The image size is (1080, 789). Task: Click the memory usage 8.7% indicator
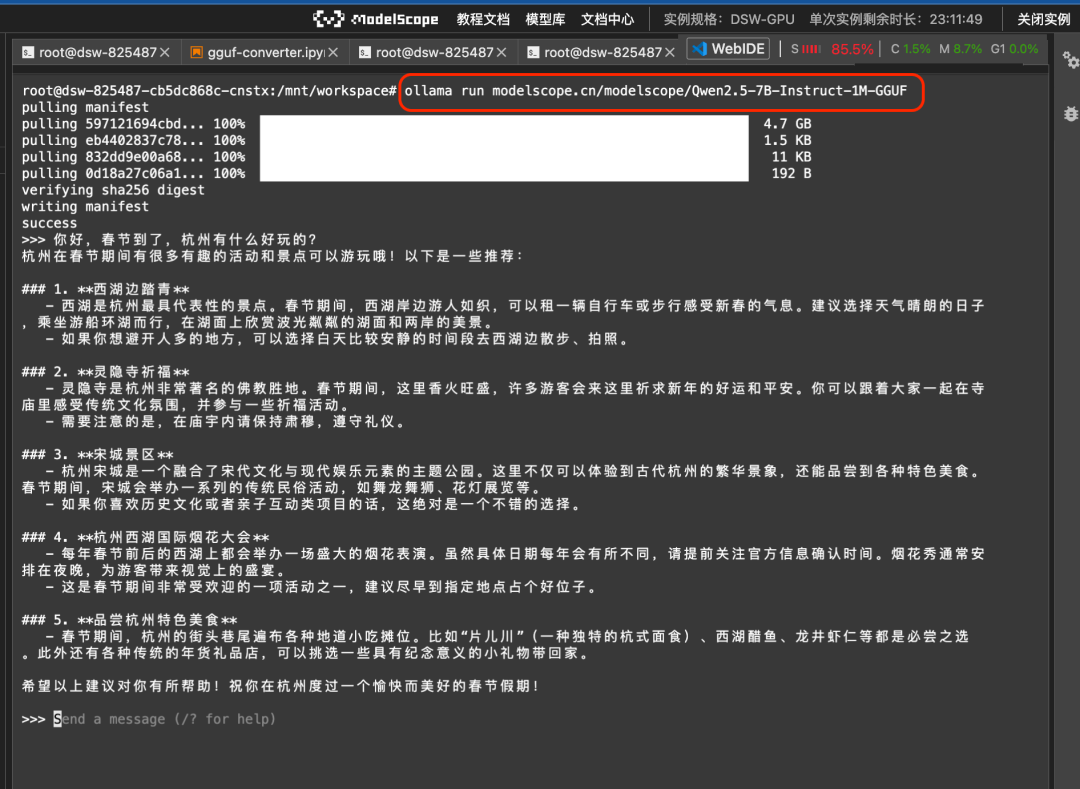point(960,49)
